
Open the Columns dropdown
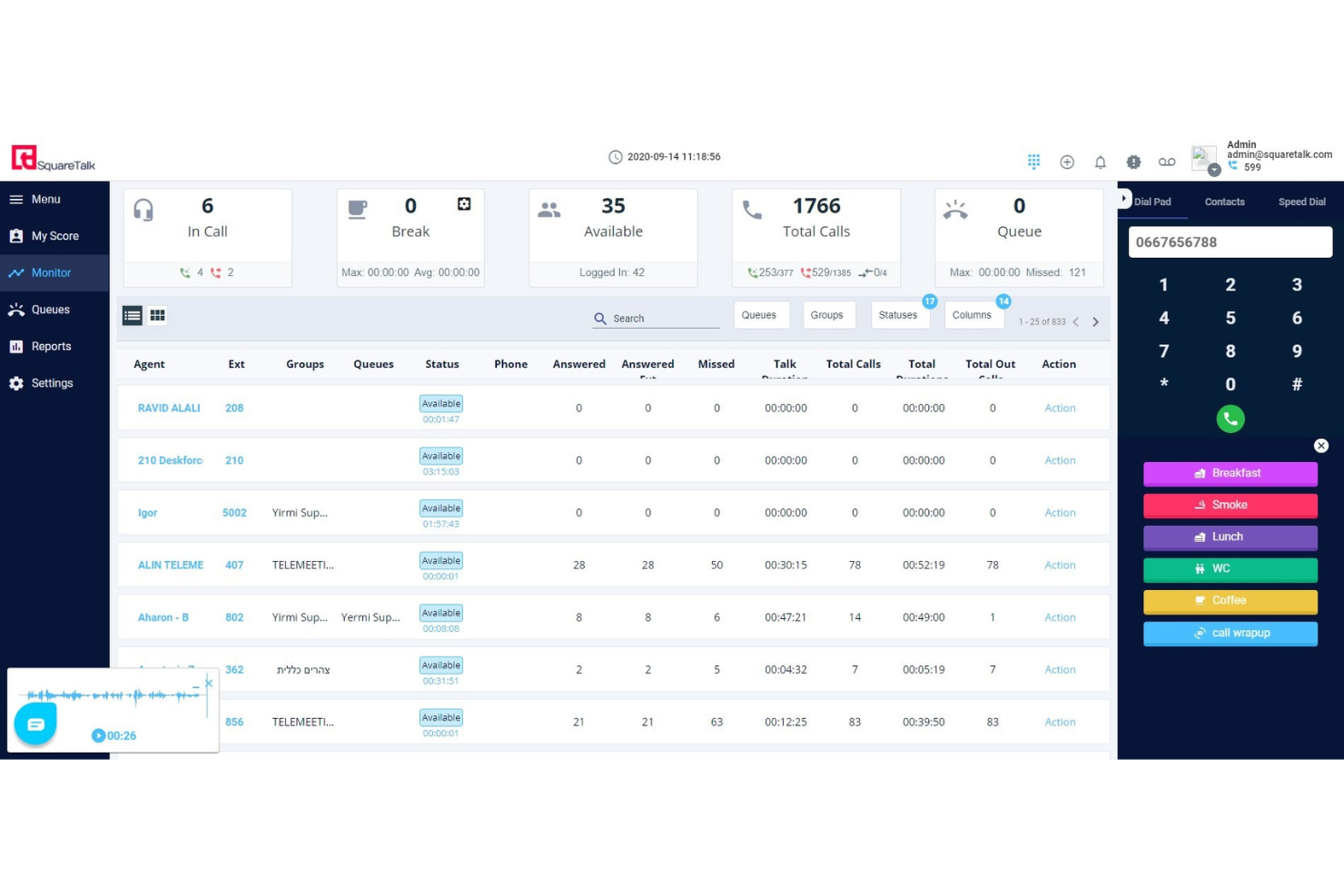pos(972,314)
